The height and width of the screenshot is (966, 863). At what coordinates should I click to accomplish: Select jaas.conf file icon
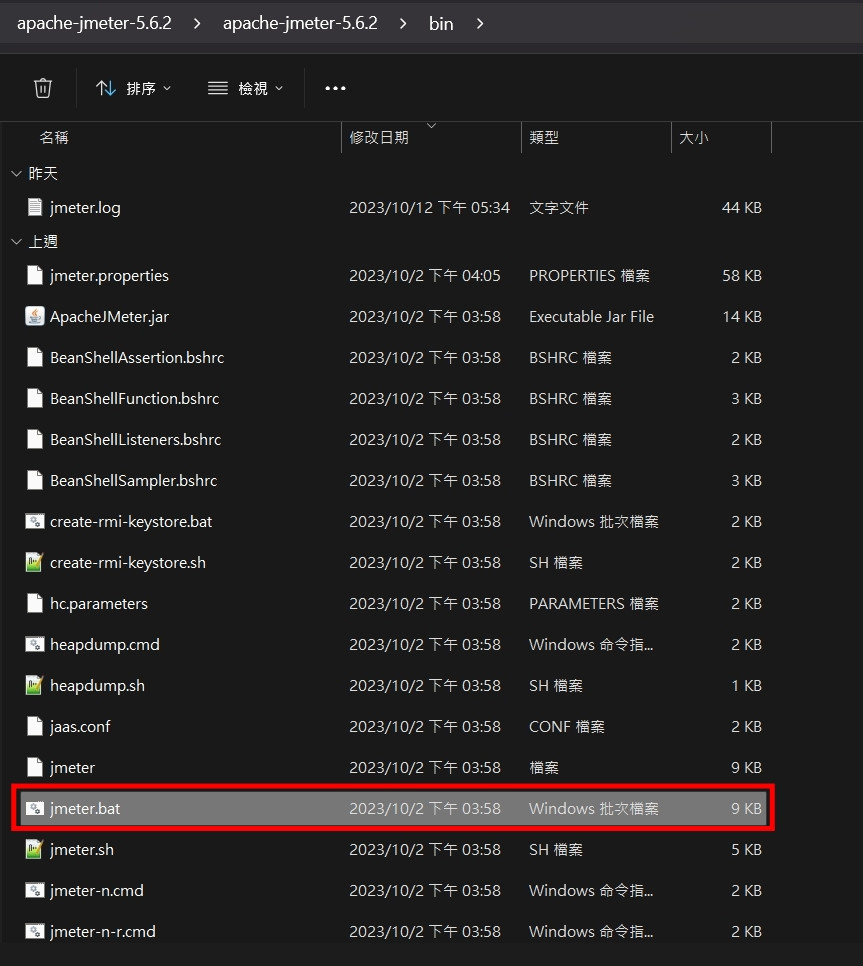coord(35,726)
